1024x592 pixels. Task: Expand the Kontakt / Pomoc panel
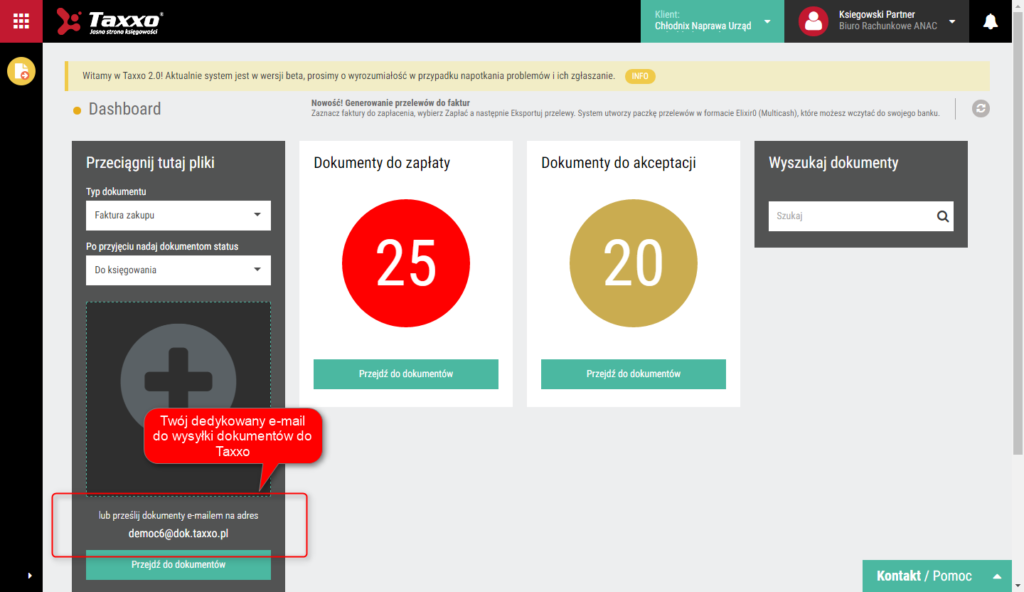(x=938, y=576)
